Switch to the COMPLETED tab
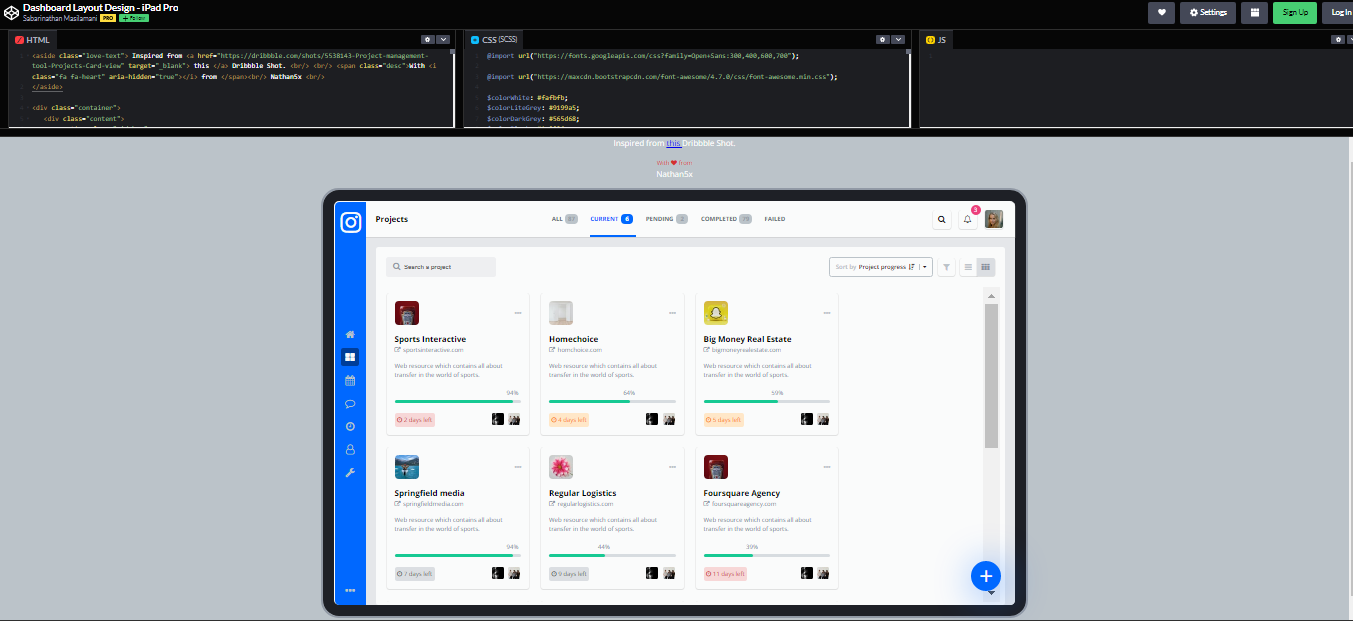The height and width of the screenshot is (621, 1353). click(x=719, y=218)
